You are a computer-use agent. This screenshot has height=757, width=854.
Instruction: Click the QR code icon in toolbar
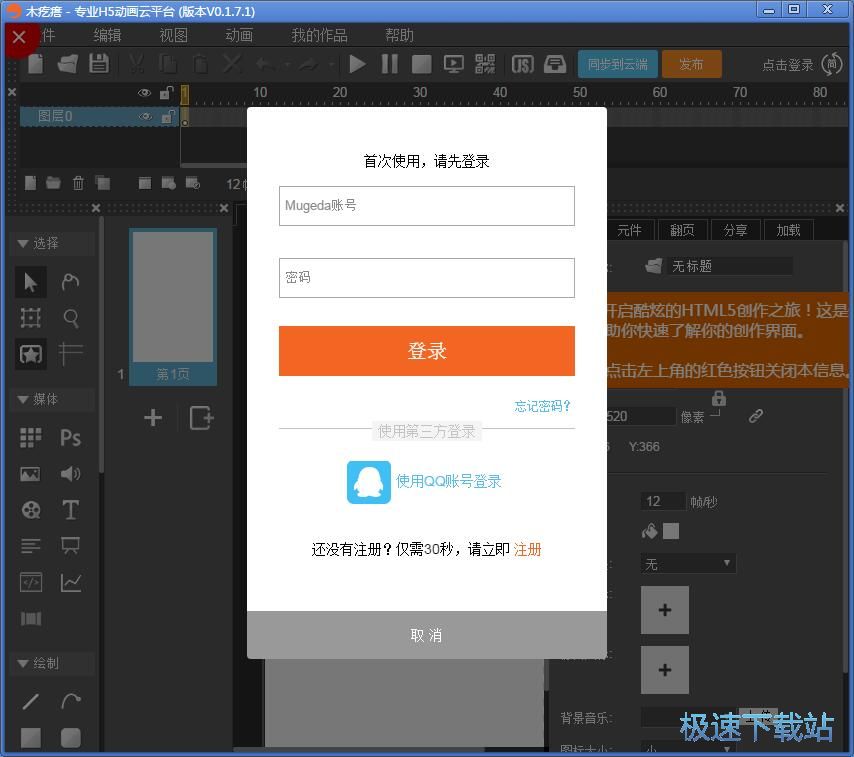click(485, 64)
